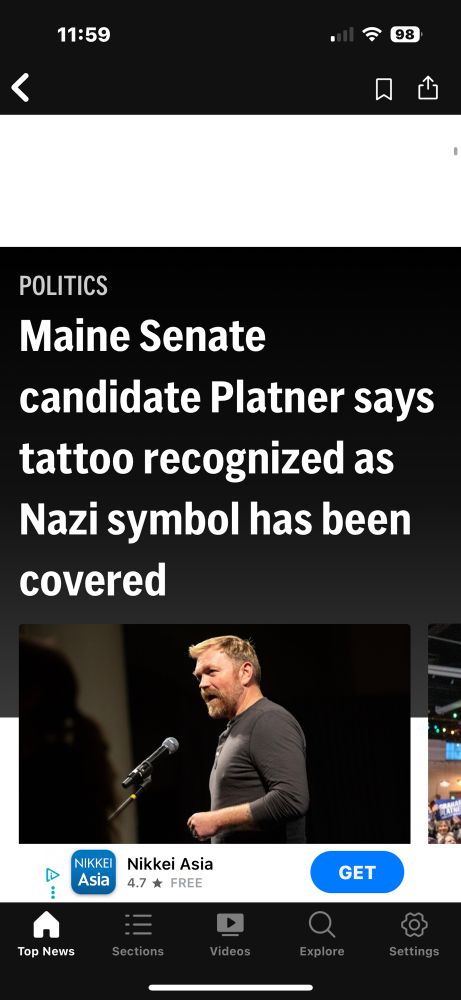
Task: Click the scroll indicator on right edge
Action: click(x=455, y=151)
